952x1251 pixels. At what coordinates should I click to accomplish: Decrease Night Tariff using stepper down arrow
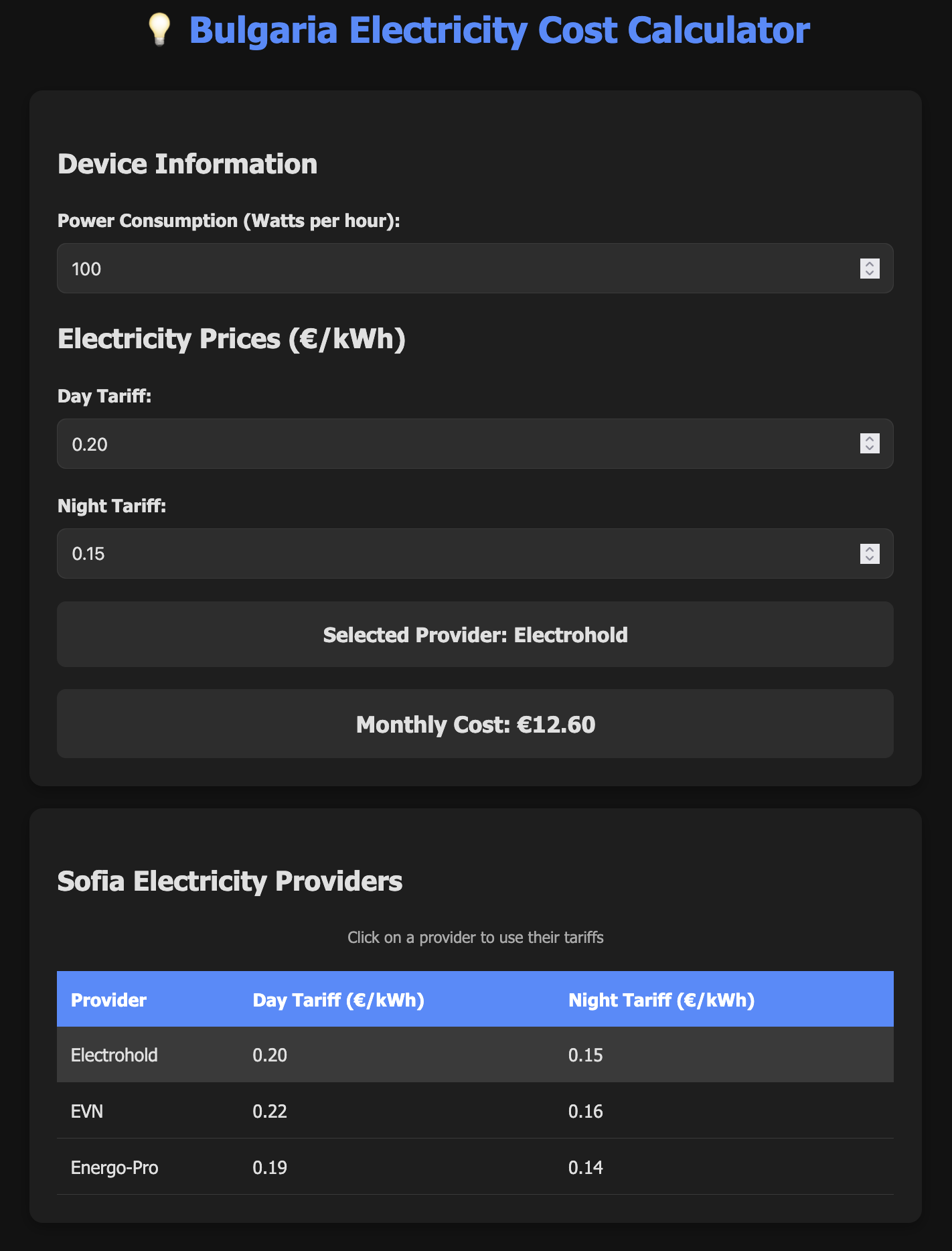pos(870,559)
